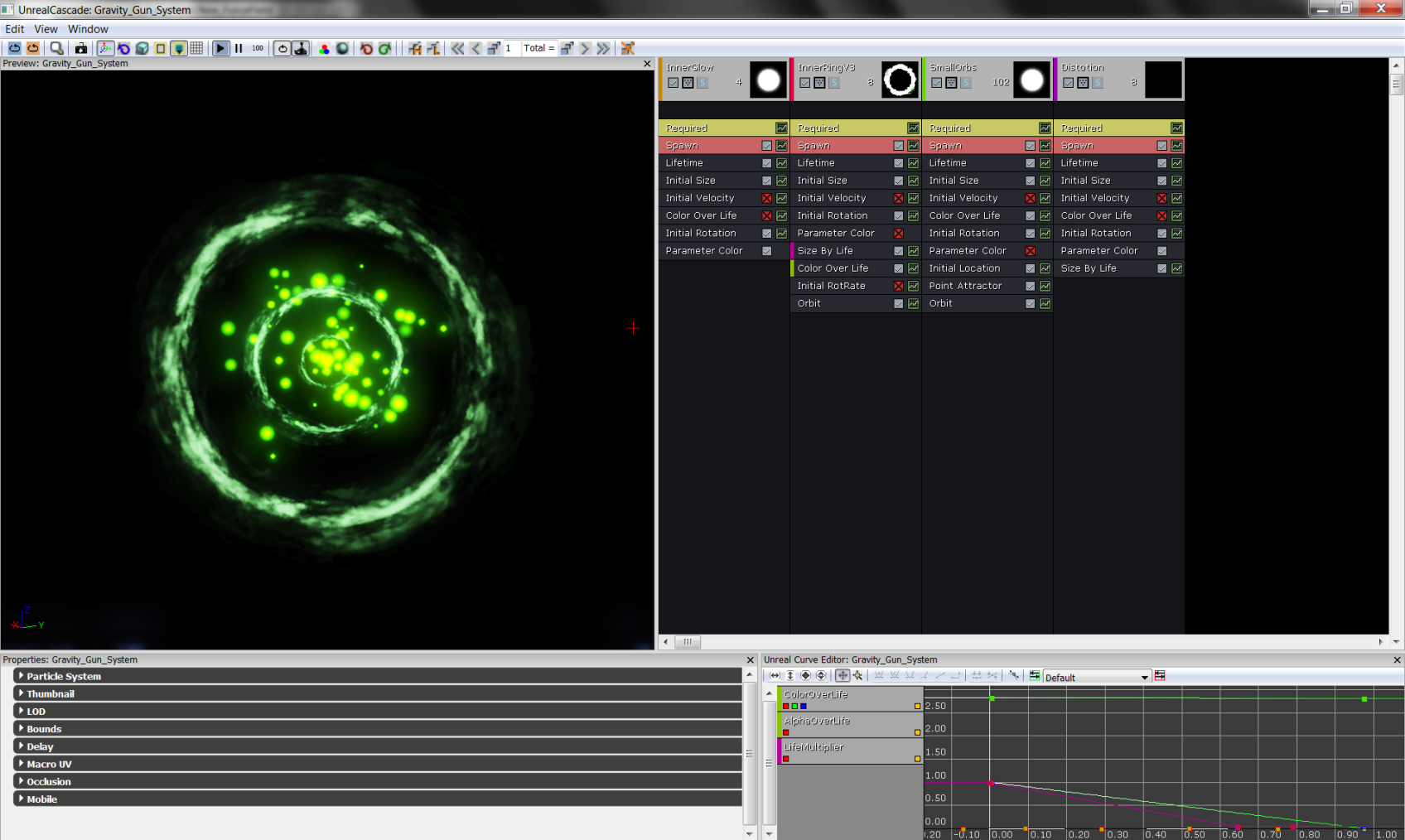This screenshot has height=840, width=1405.
Task: Pause the particle simulation
Action: (239, 49)
